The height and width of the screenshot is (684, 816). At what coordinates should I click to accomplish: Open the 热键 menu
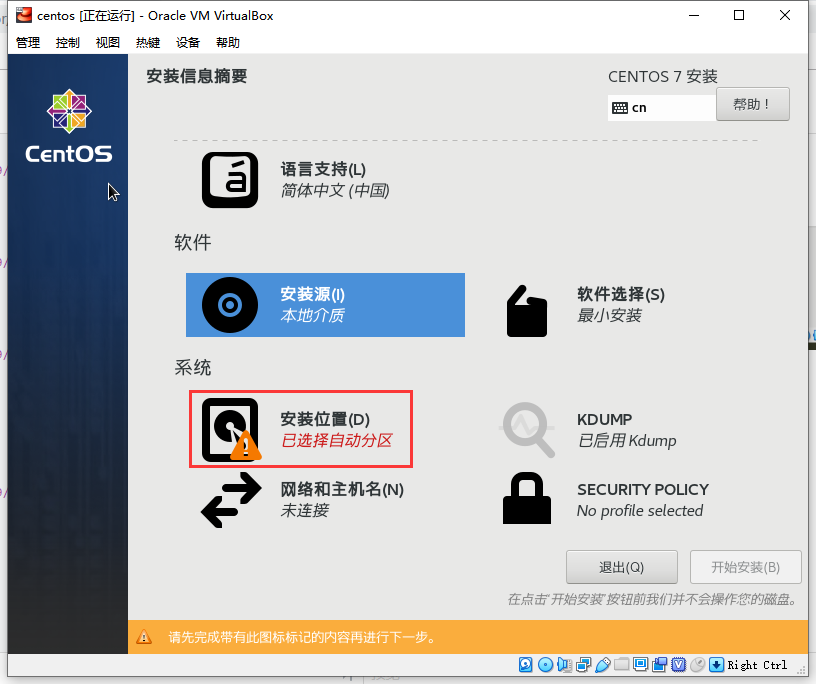tap(148, 43)
